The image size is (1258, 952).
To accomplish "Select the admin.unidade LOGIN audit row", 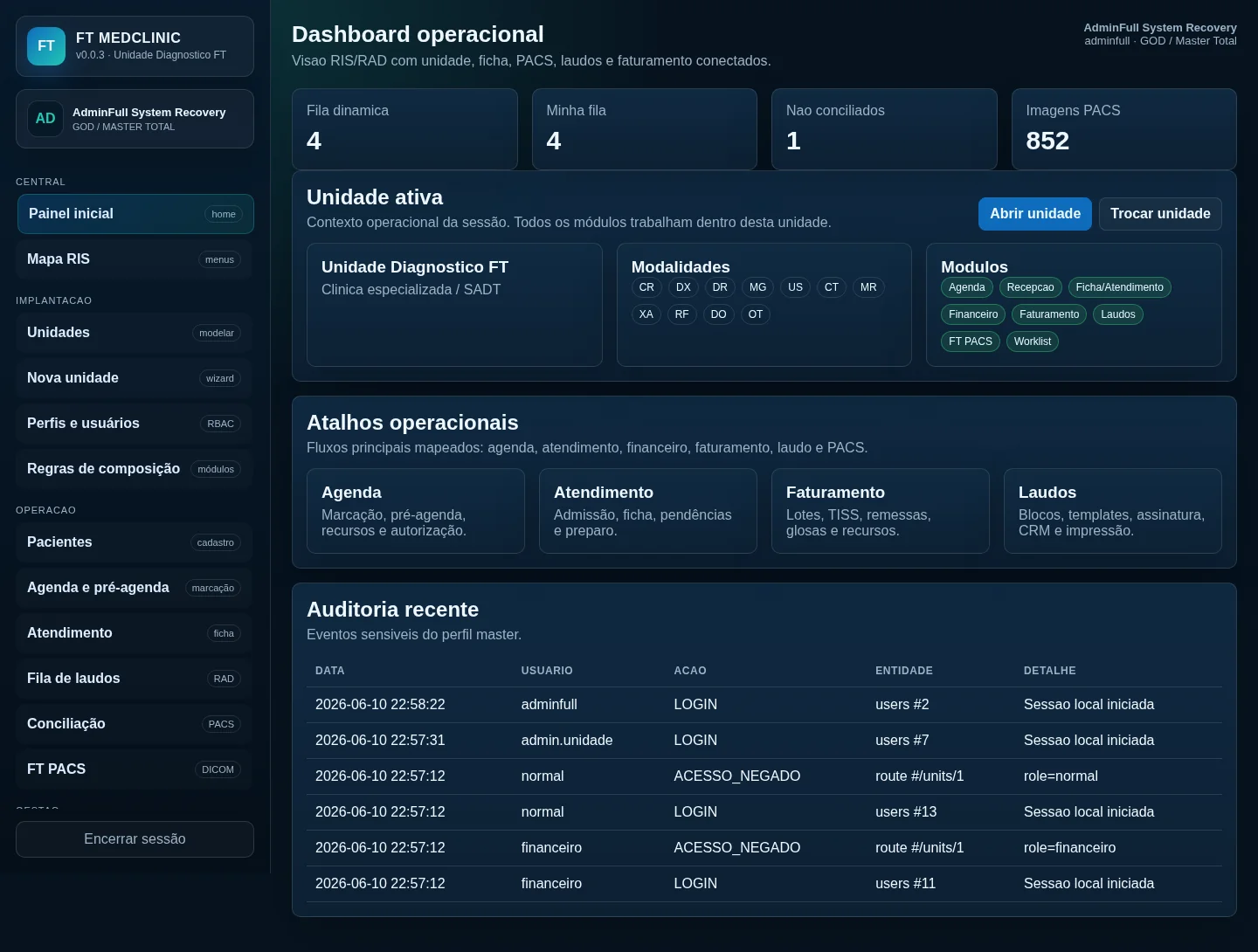I will click(764, 741).
